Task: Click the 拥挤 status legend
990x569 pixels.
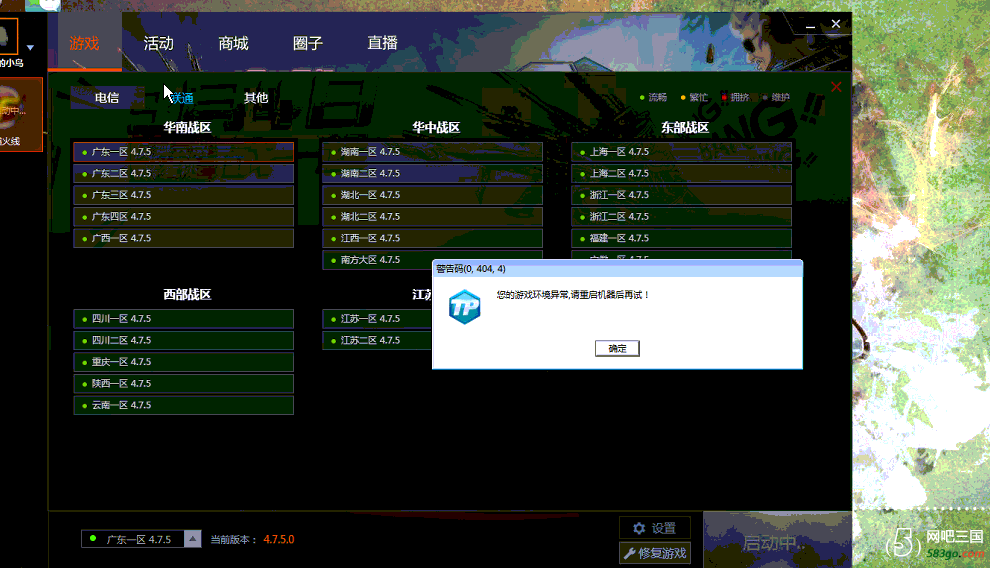Action: [736, 97]
